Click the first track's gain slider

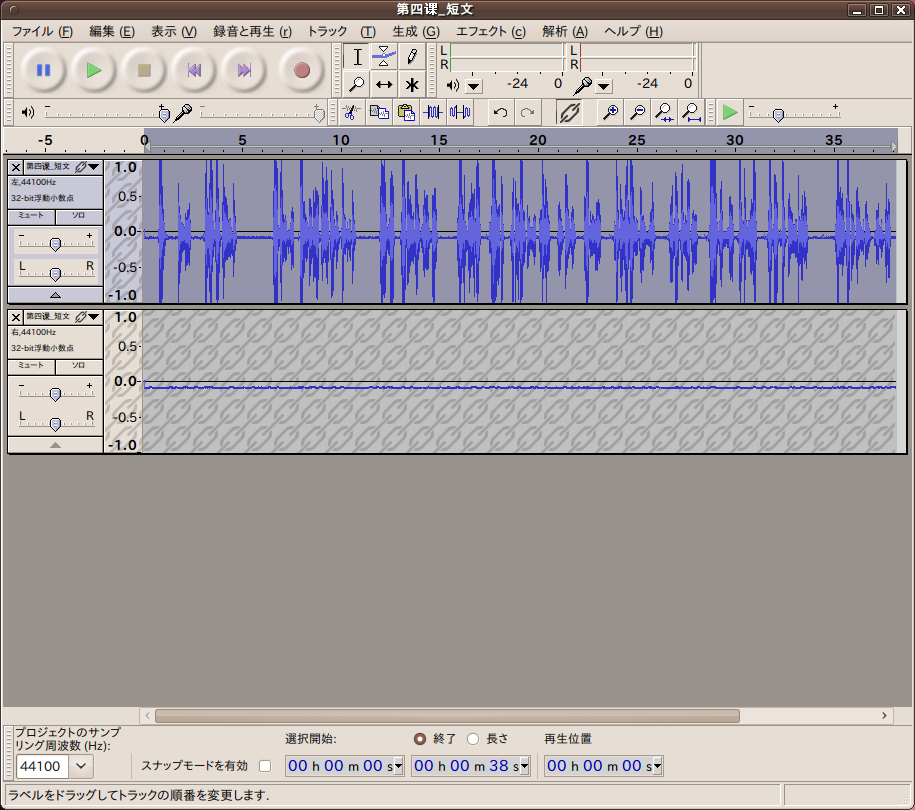pos(56,244)
